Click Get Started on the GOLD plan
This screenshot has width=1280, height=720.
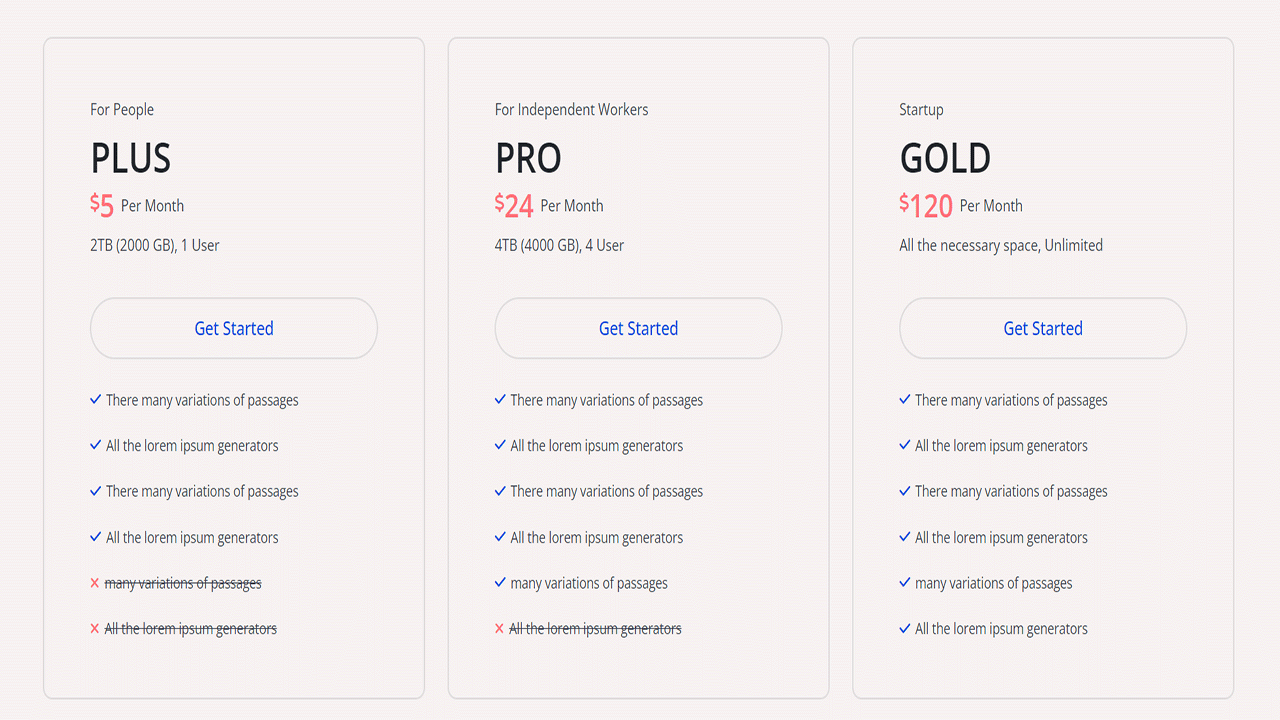(x=1042, y=328)
